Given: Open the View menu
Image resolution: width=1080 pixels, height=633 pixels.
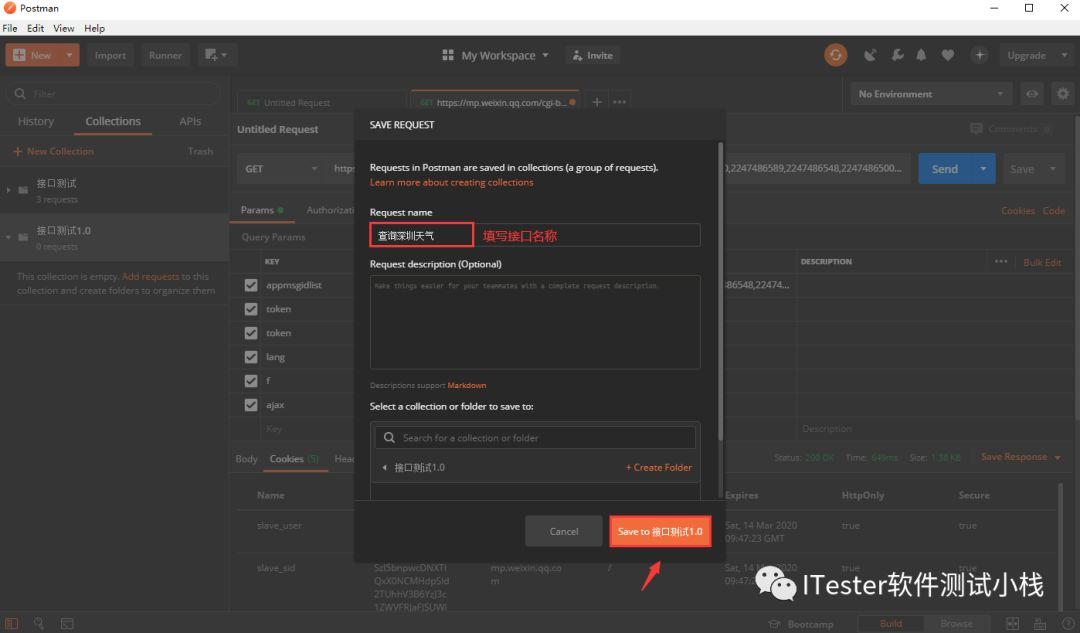Looking at the screenshot, I should [x=63, y=28].
